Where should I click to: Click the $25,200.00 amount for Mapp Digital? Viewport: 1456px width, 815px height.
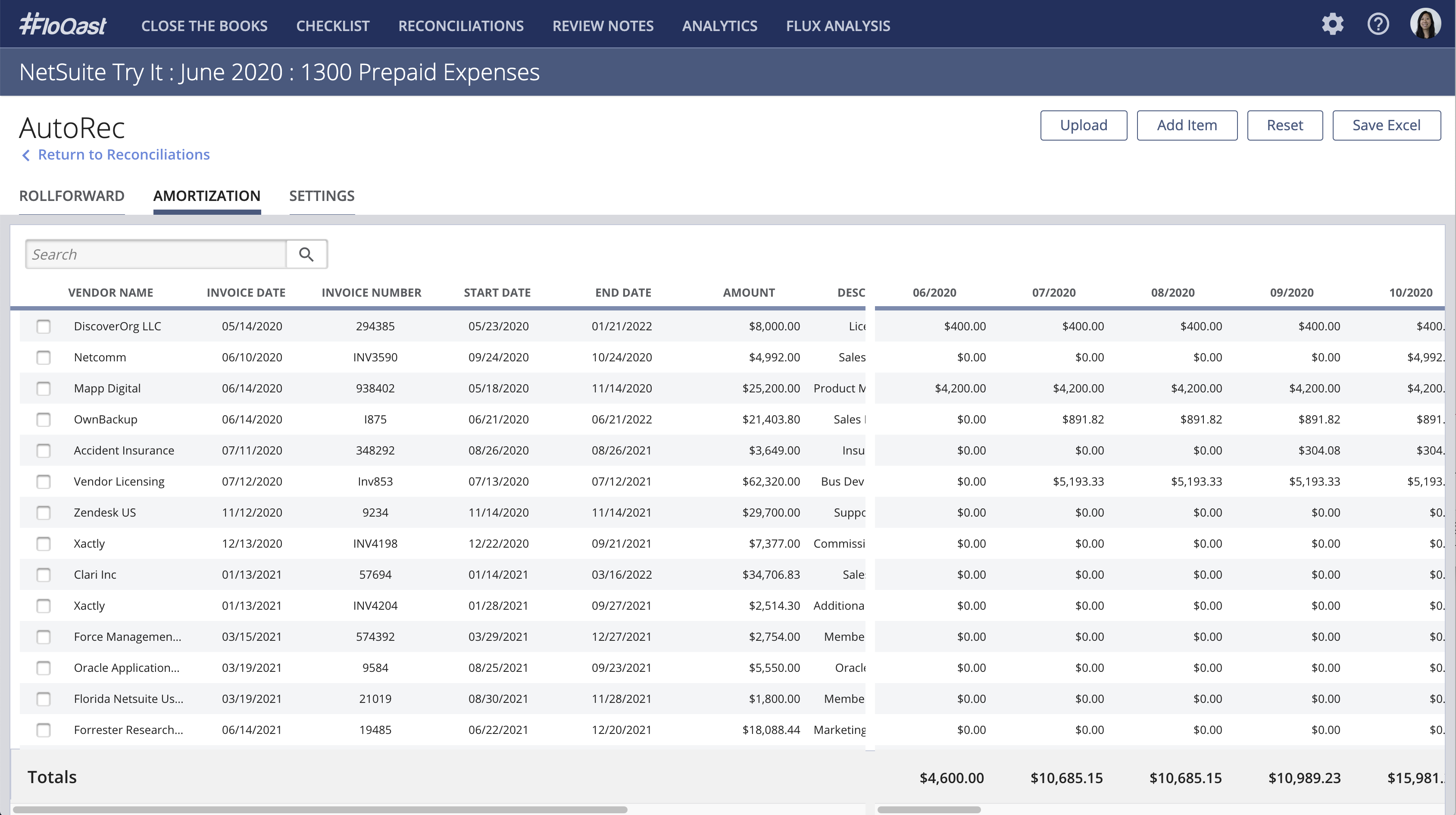[x=771, y=389]
